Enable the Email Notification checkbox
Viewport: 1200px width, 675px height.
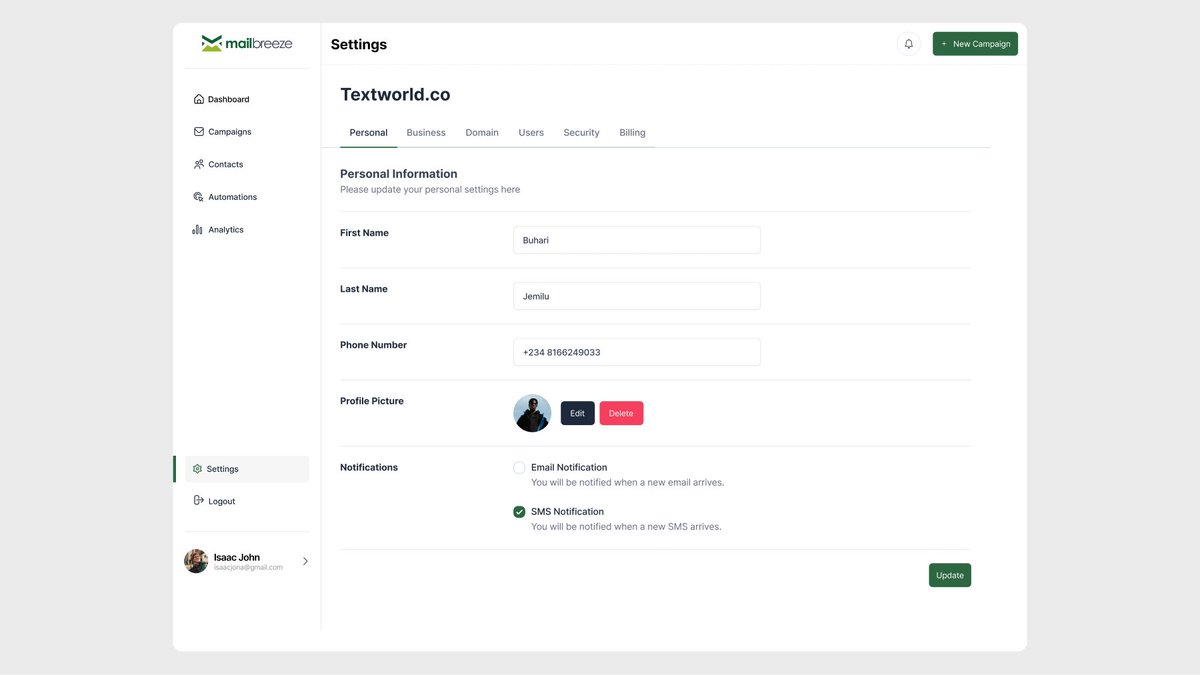click(x=519, y=468)
